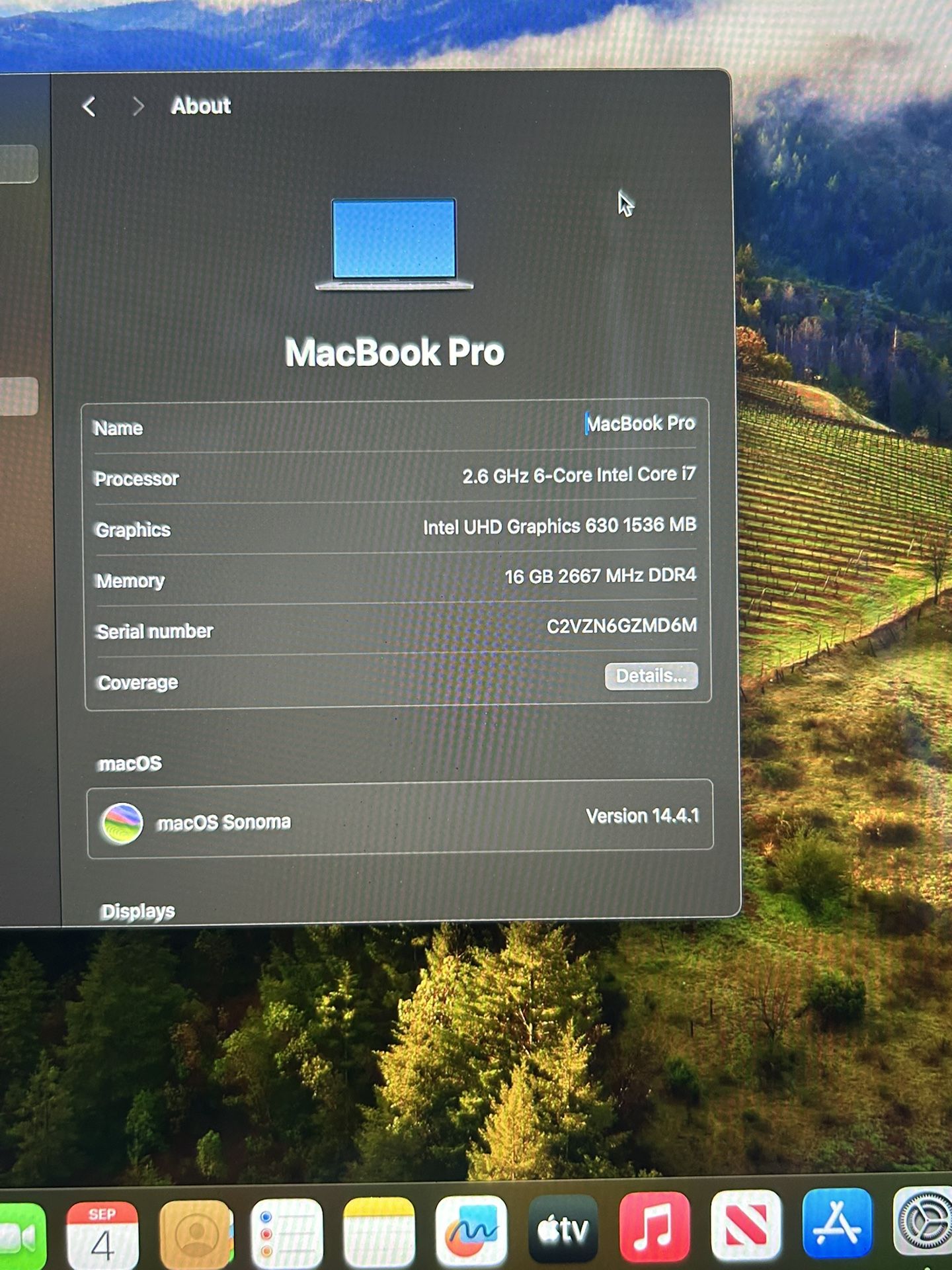This screenshot has height=1270, width=952.
Task: Click the MacBook Pro heading
Action: tap(395, 352)
